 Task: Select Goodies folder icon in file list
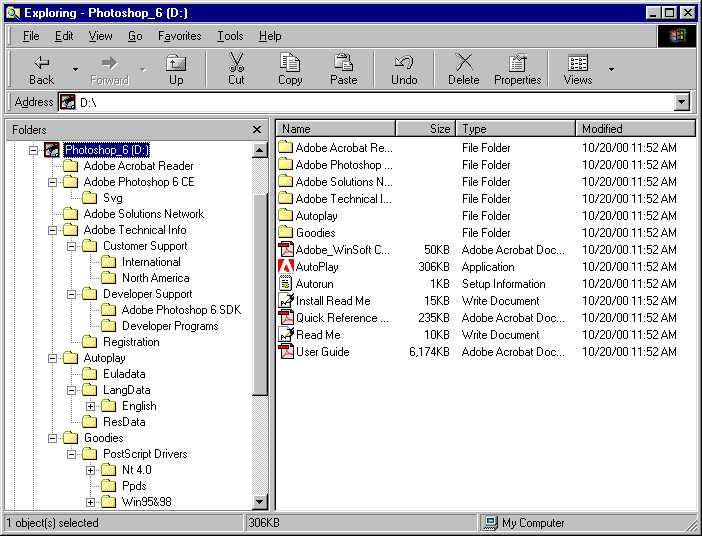point(286,232)
